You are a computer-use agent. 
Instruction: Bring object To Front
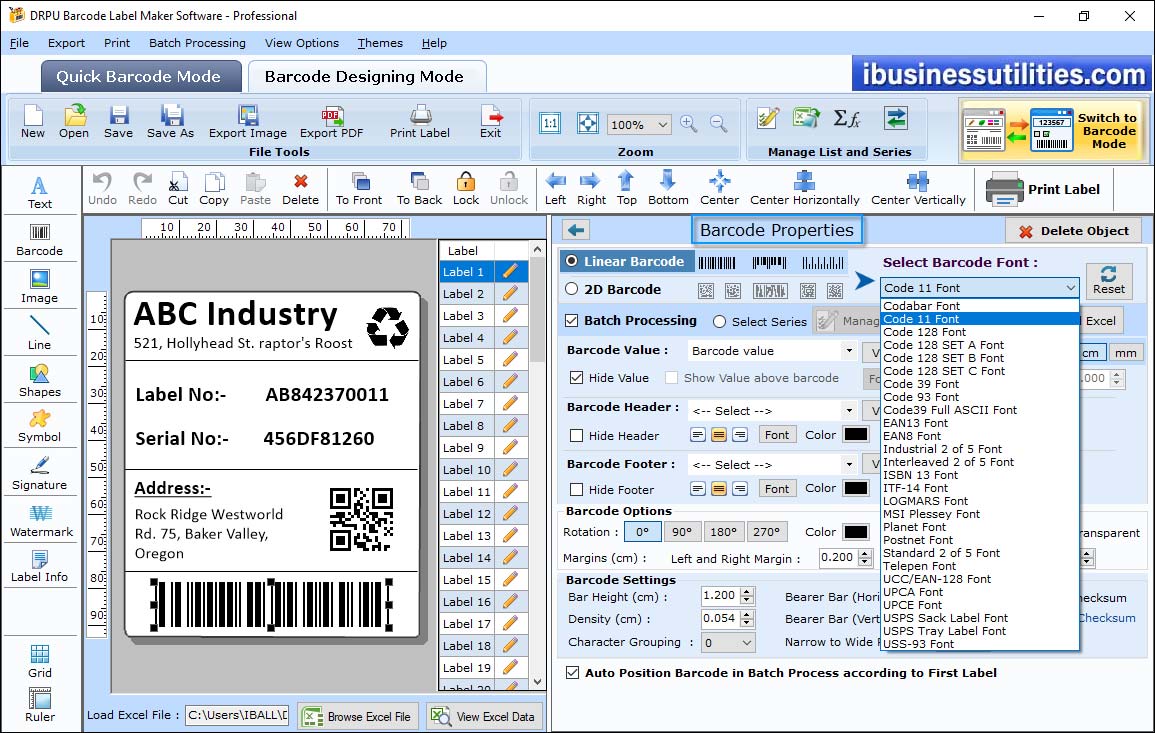click(359, 189)
